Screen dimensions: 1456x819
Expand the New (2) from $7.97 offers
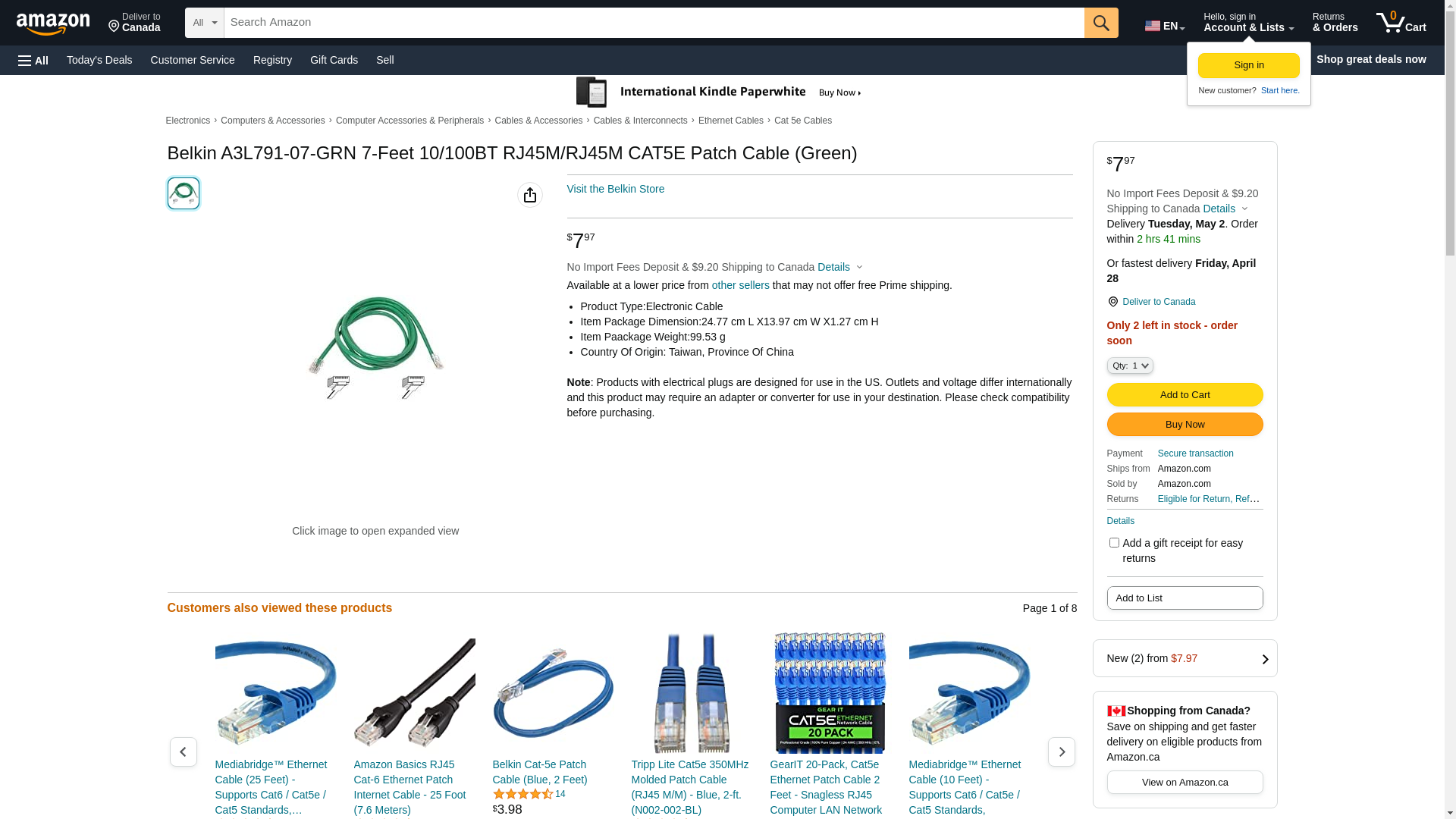(1185, 658)
